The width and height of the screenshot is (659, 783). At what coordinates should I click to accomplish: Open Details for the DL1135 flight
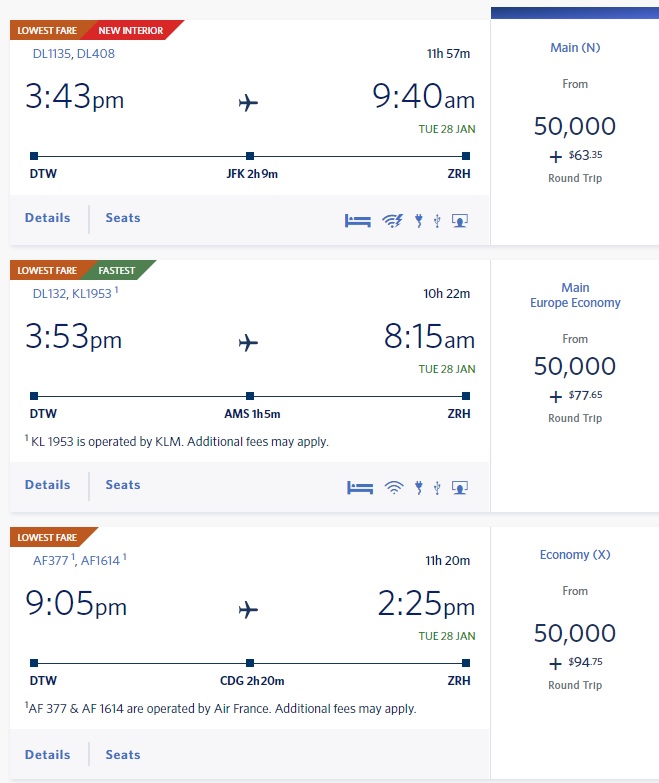click(x=48, y=218)
